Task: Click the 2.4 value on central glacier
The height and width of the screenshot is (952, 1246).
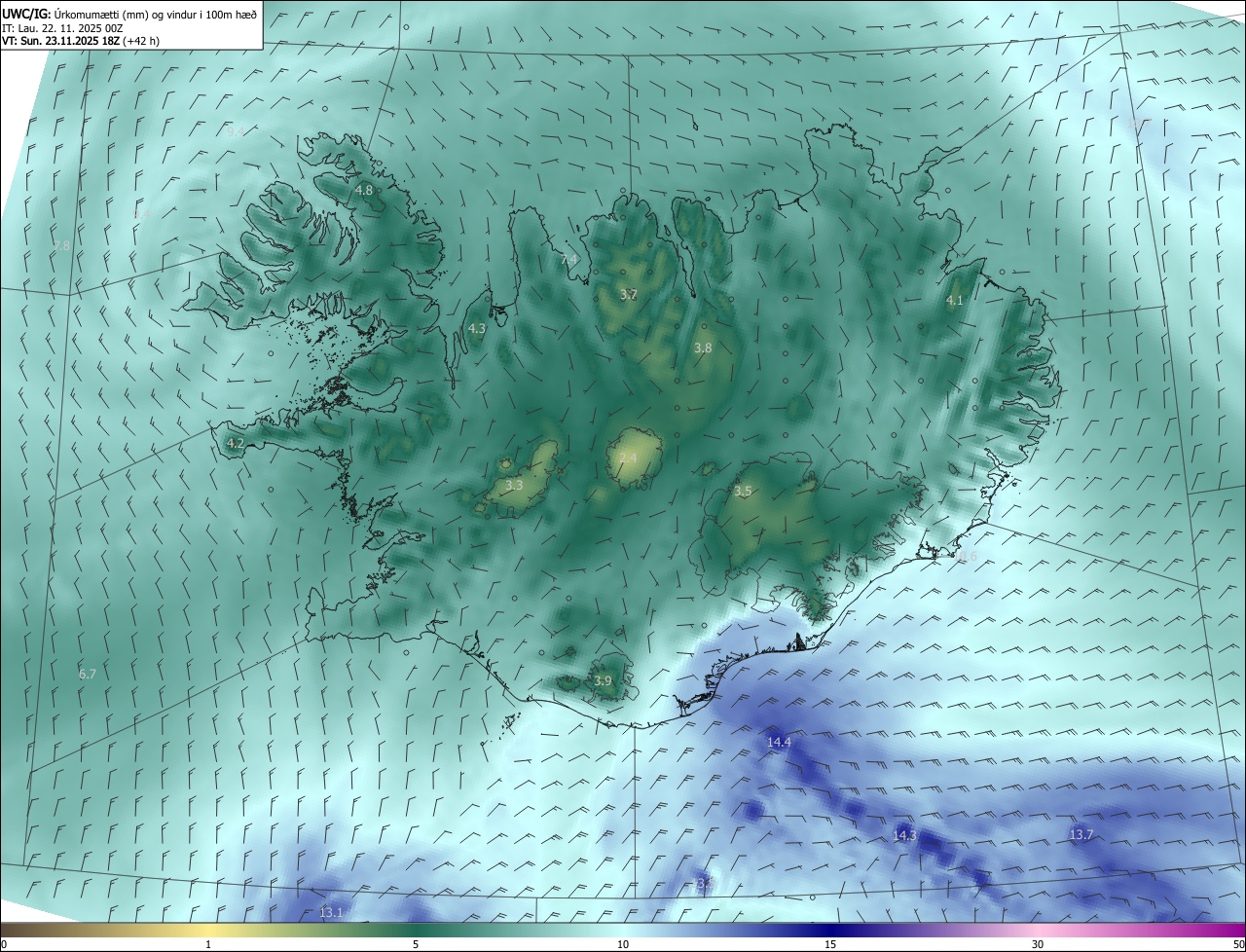Action: (628, 458)
